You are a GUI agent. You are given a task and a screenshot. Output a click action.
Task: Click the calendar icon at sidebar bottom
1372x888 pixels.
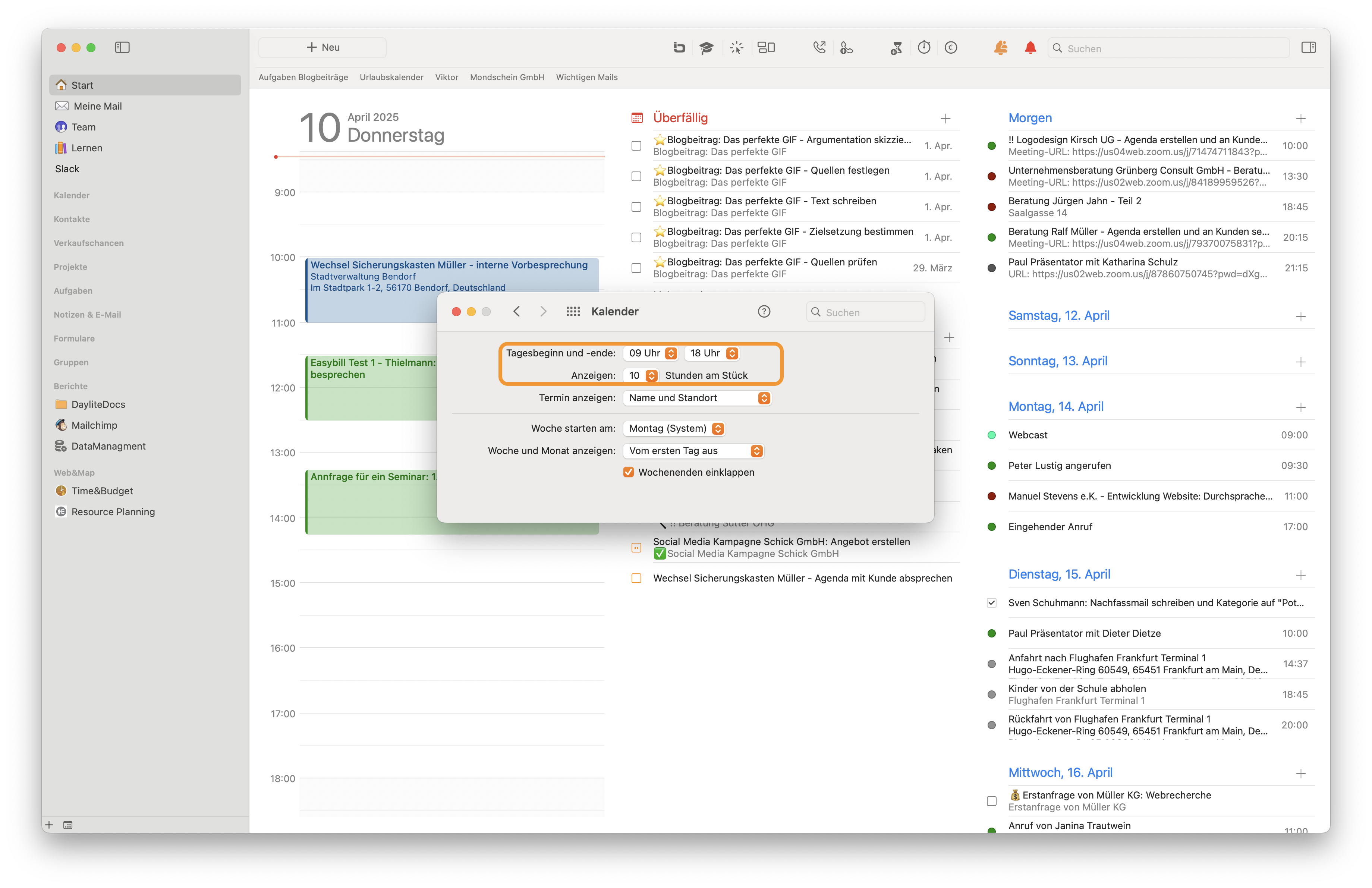click(68, 825)
